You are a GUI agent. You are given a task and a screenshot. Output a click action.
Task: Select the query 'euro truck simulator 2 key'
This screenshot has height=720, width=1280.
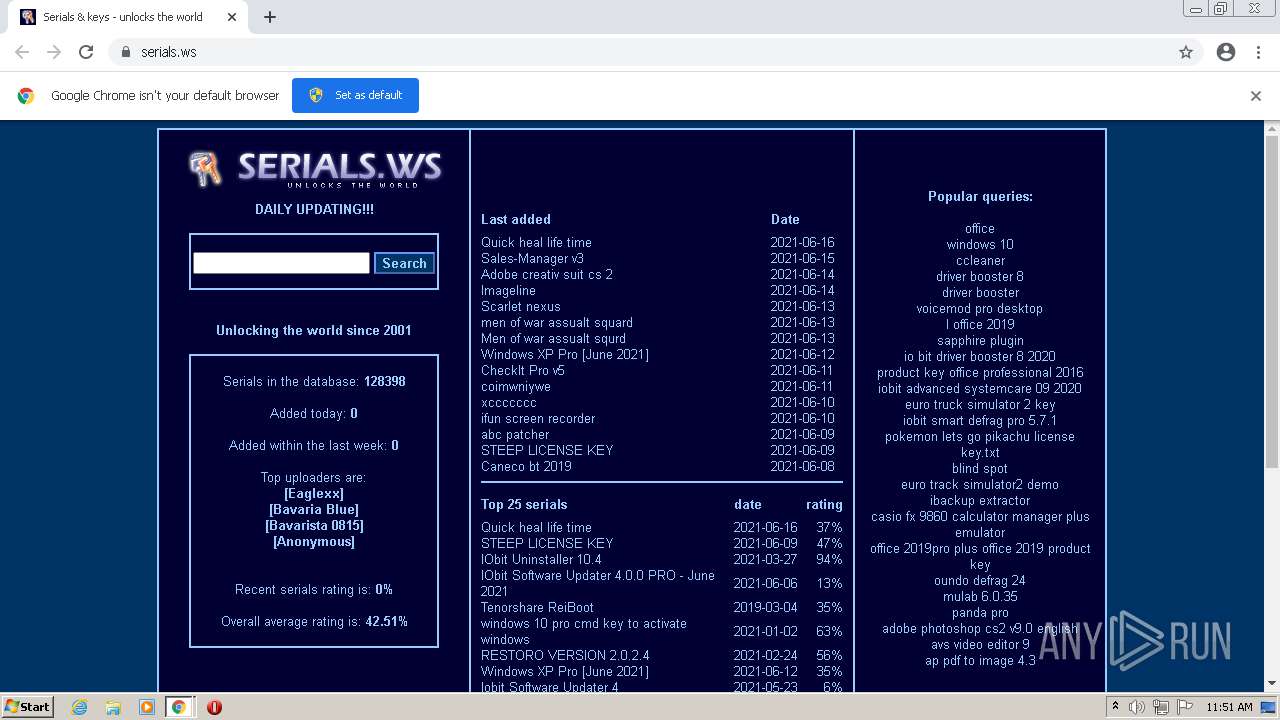pos(980,404)
